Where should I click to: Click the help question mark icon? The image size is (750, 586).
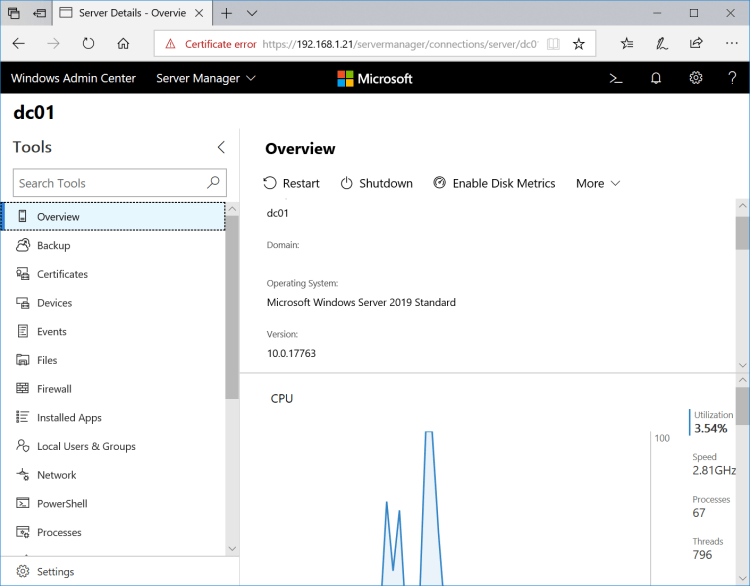pyautogui.click(x=732, y=78)
